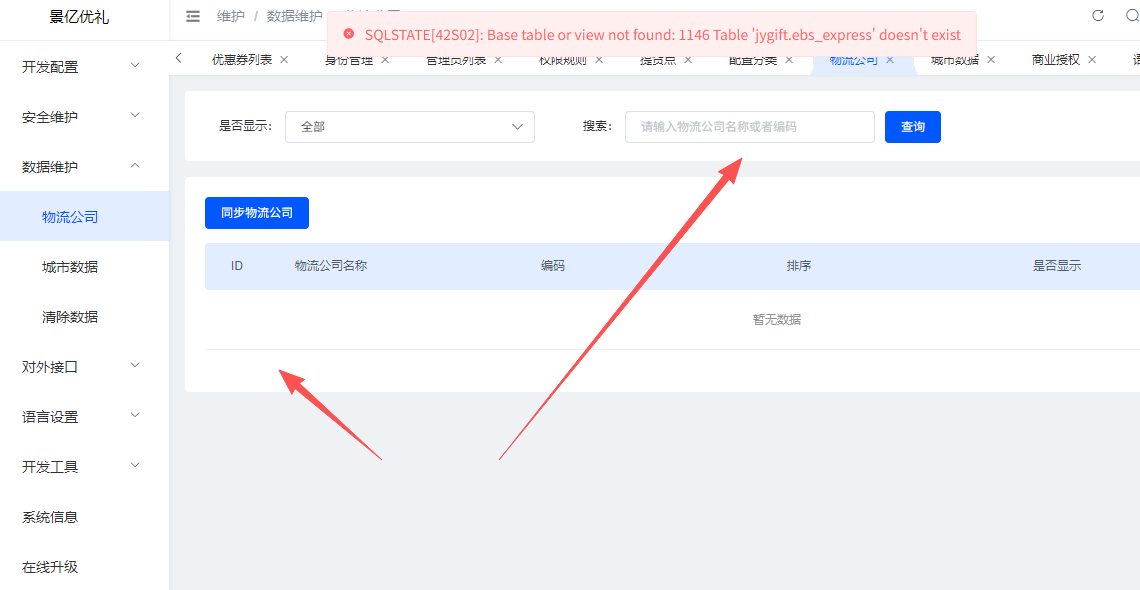Click the 排序 column header

click(x=799, y=266)
